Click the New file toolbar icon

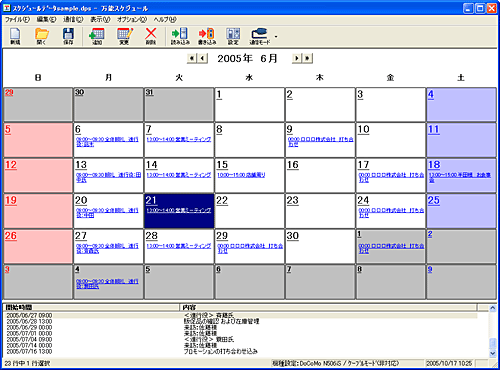15,36
